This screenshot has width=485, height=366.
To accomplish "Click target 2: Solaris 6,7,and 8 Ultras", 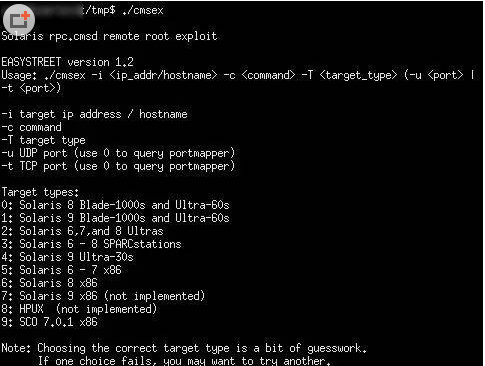I will click(82, 231).
